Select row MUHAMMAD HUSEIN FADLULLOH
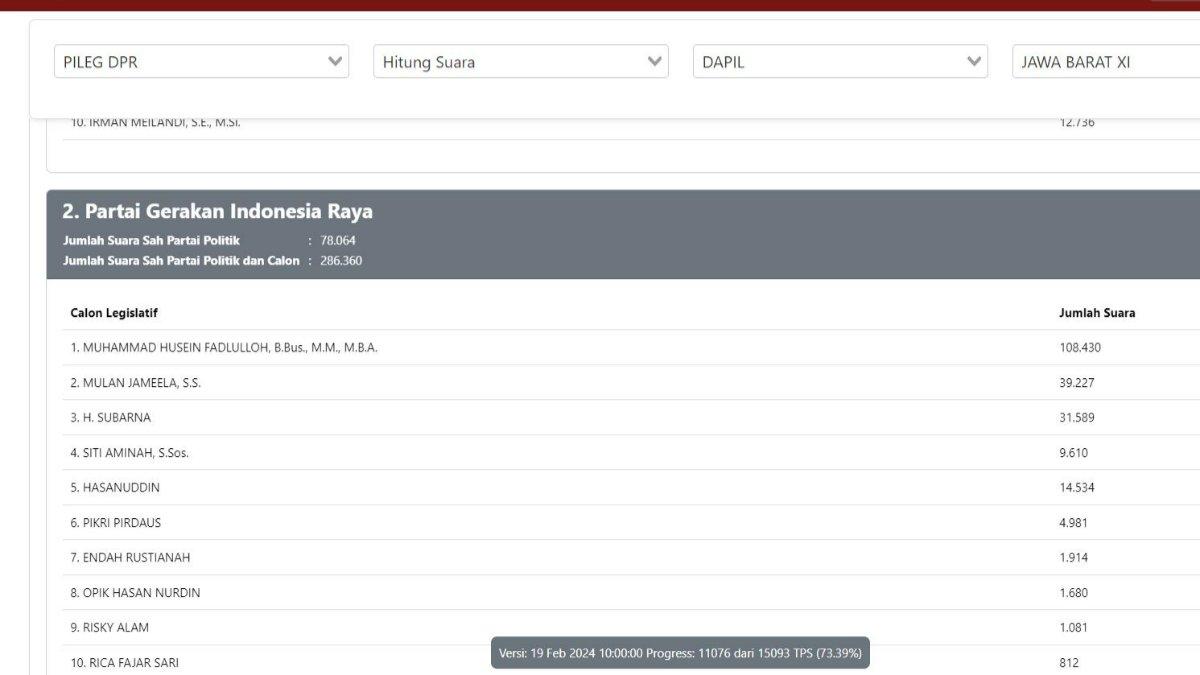1200x675 pixels. tap(631, 347)
